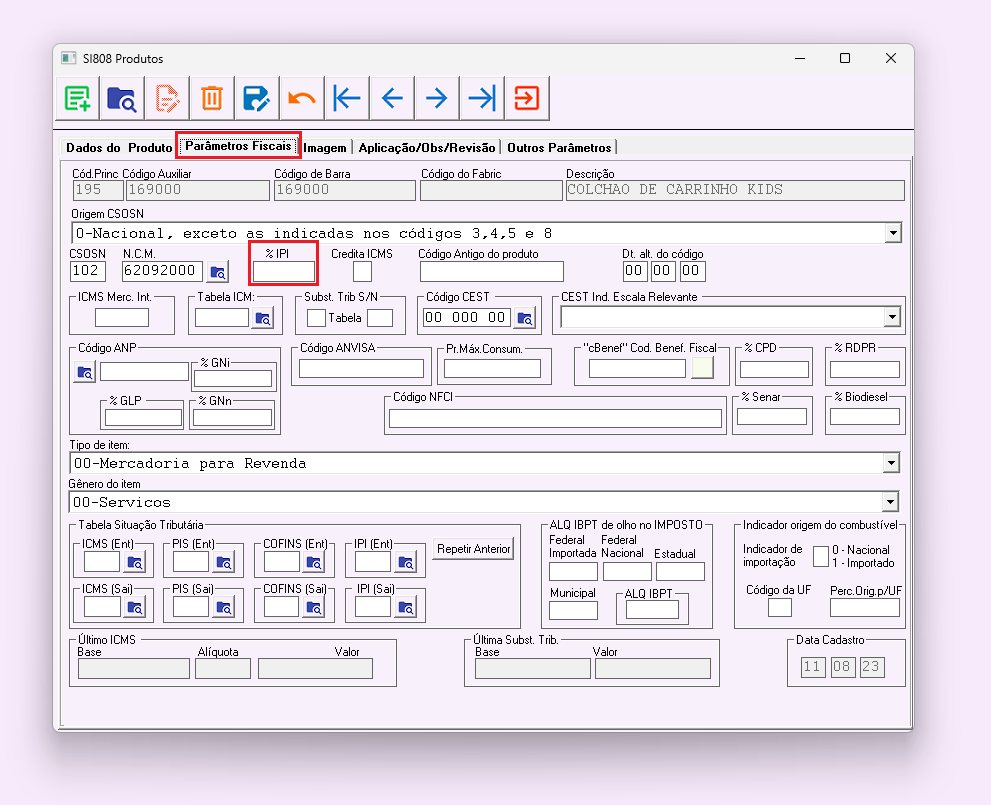This screenshot has width=991, height=805.
Task: Toggle the Credita ICMS checkbox
Action: click(x=362, y=272)
